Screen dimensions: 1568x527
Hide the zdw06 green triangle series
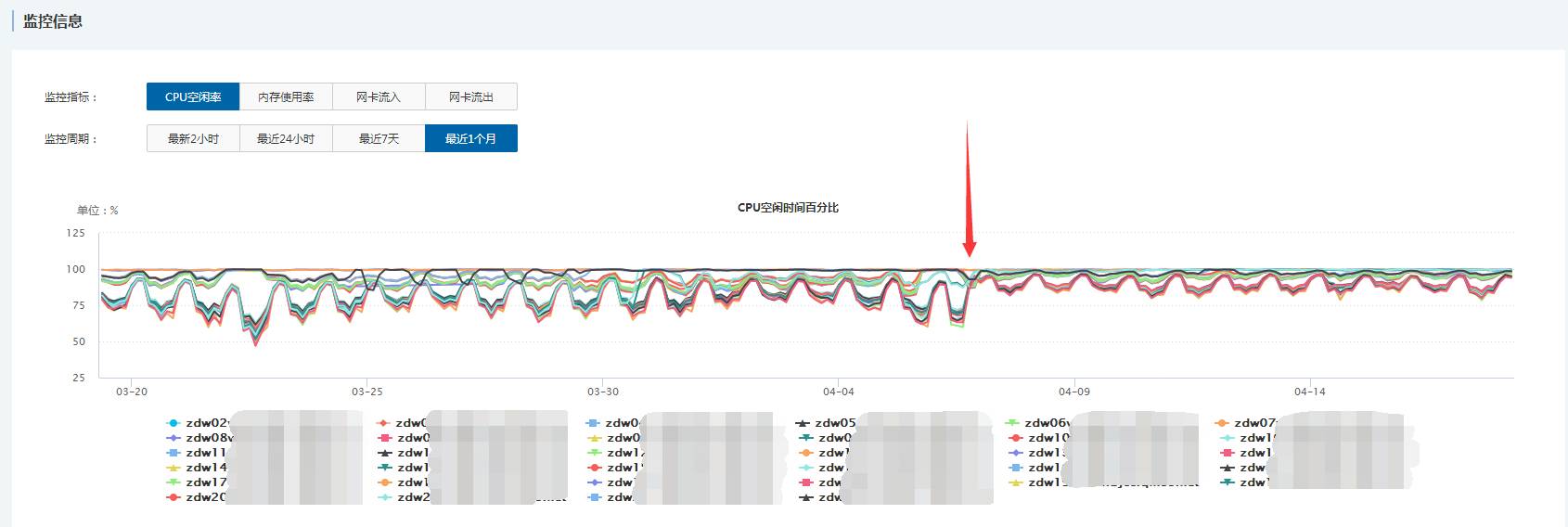tap(1013, 423)
